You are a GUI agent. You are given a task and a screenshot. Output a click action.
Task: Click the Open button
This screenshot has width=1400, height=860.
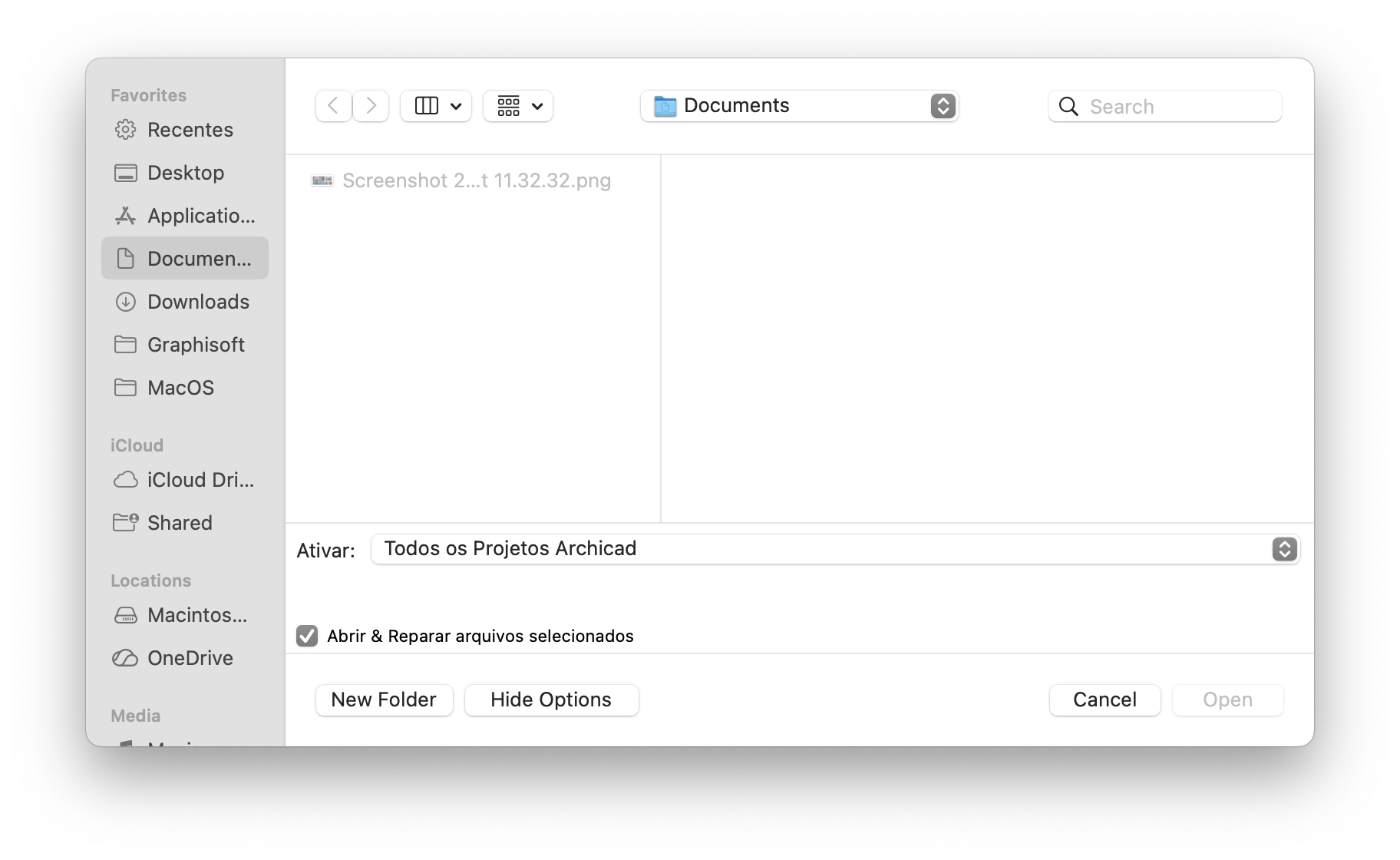pyautogui.click(x=1228, y=700)
